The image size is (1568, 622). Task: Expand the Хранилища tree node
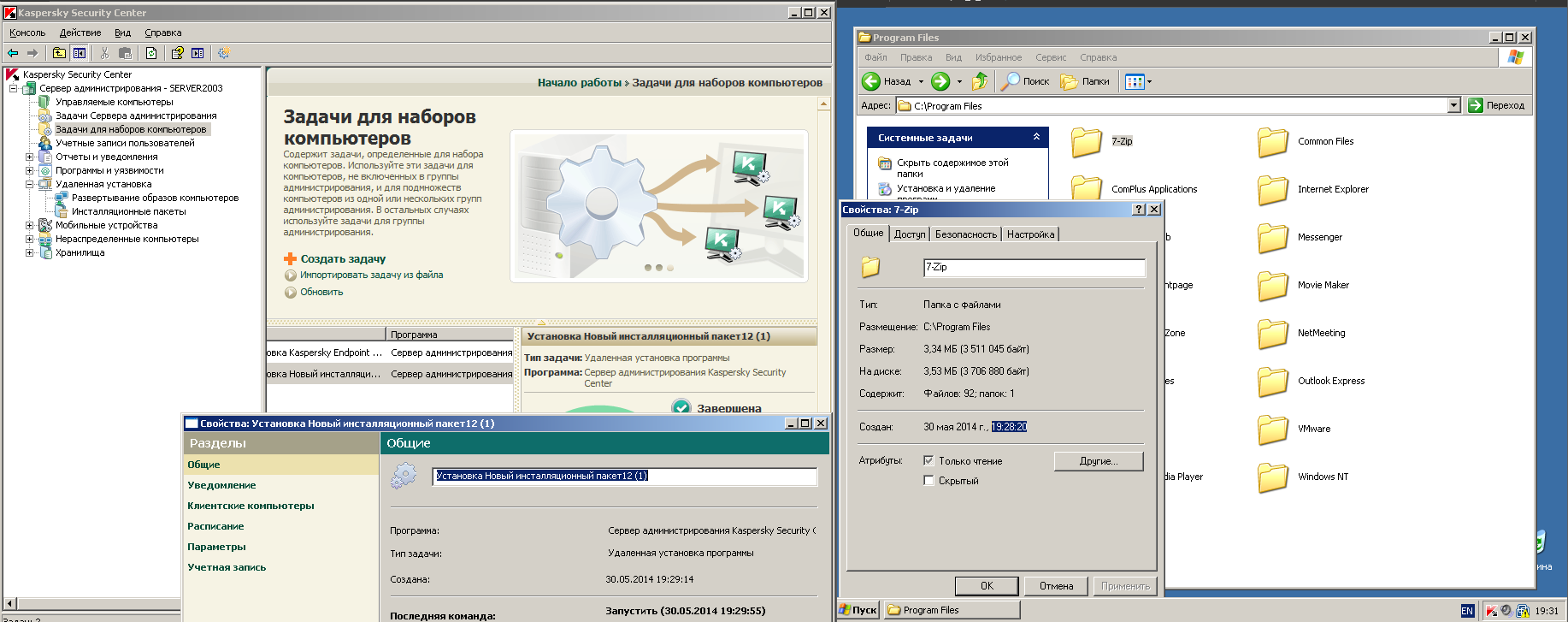29,252
